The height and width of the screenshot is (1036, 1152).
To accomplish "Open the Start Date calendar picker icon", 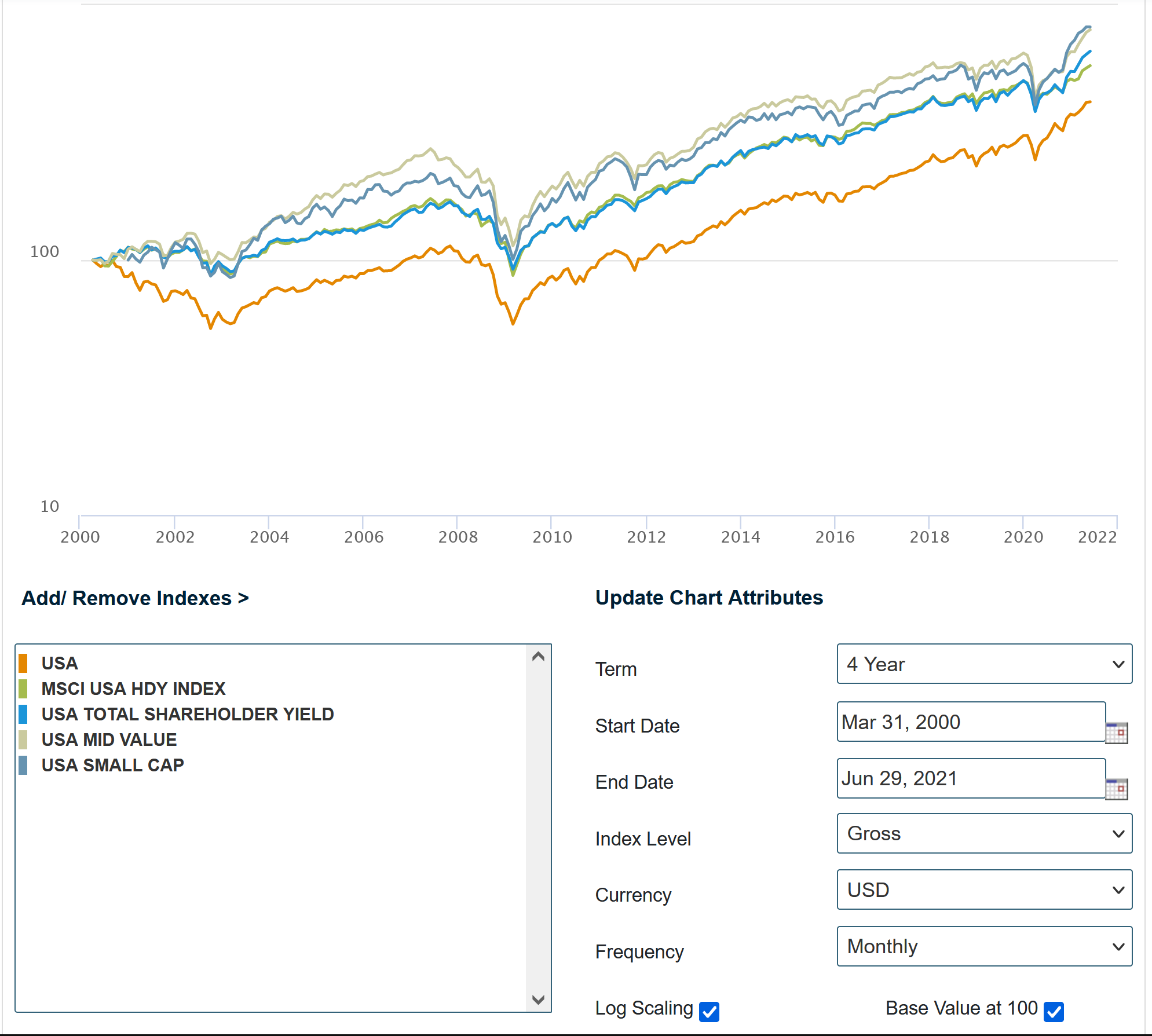I will click(x=1116, y=733).
